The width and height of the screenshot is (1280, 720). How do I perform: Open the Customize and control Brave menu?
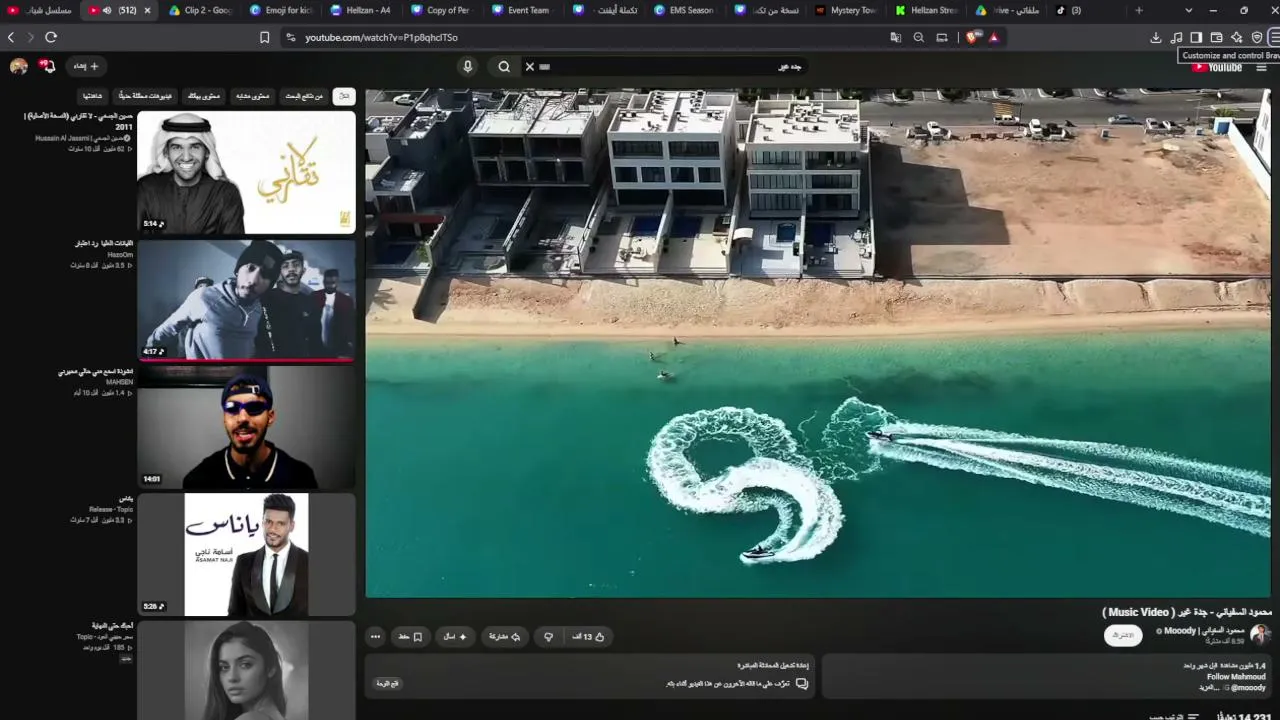coord(1274,37)
